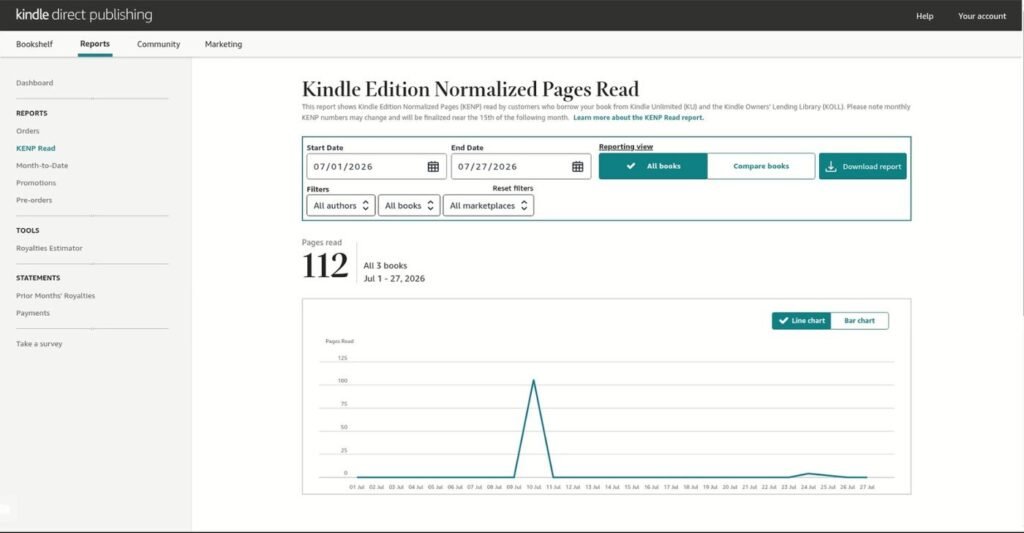Select the All books reporting view

pos(653,166)
